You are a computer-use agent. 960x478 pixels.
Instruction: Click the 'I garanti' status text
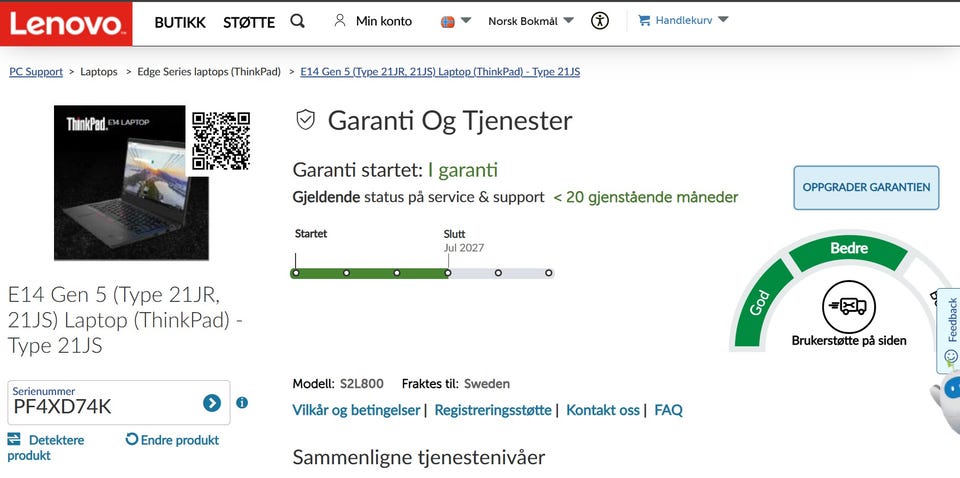point(463,170)
